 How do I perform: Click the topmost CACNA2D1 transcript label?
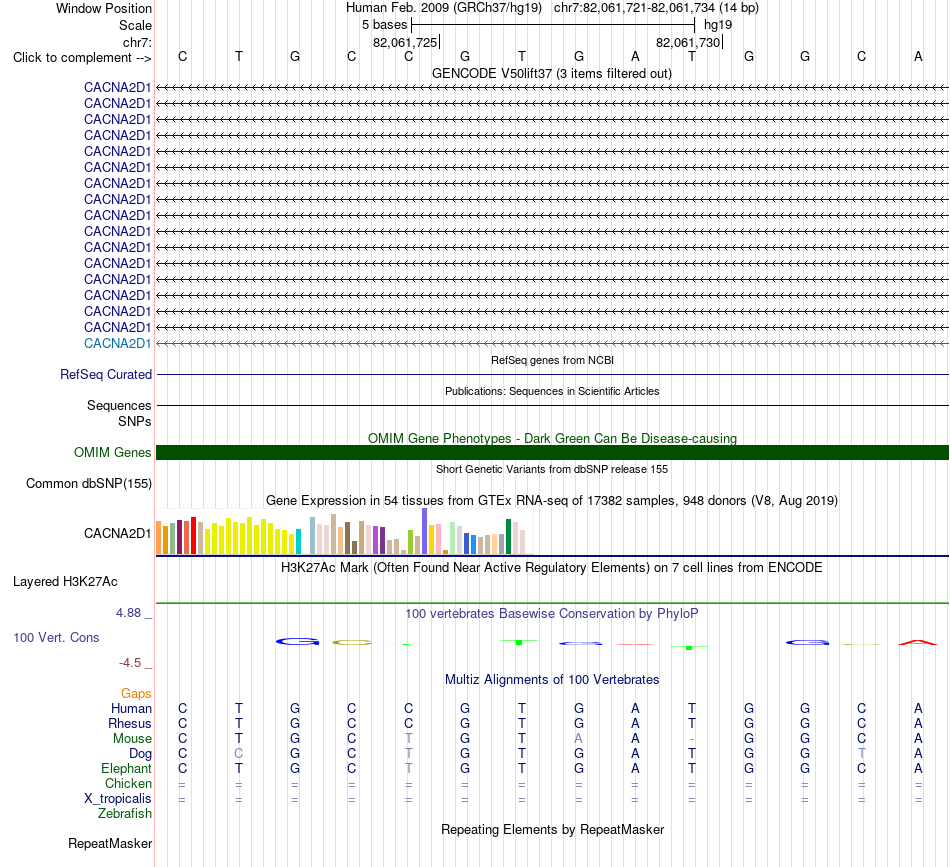point(118,87)
